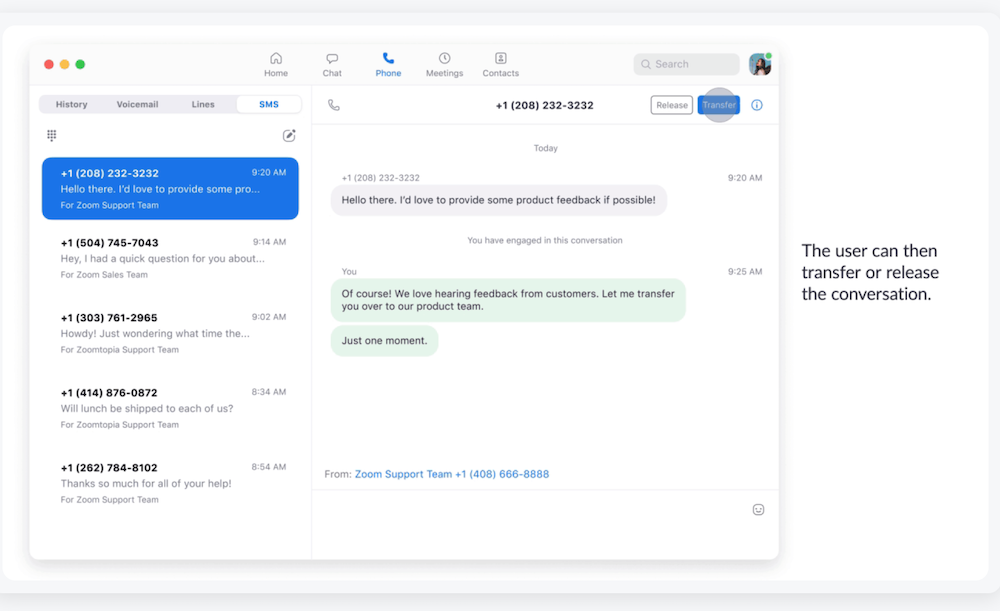The width and height of the screenshot is (1000, 611).
Task: Open the Chat section
Action: point(331,63)
